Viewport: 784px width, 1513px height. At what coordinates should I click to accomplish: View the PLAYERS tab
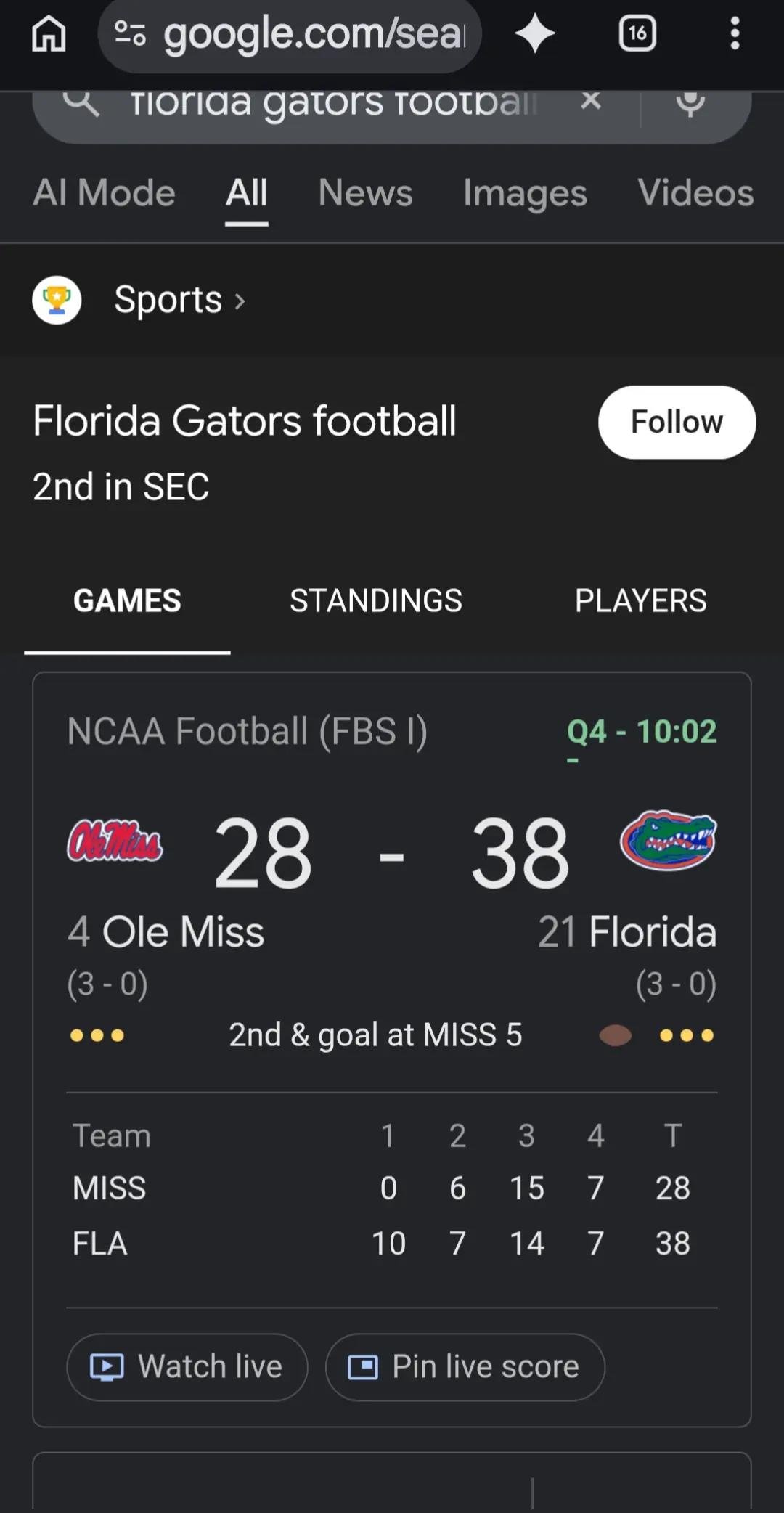pyautogui.click(x=640, y=600)
